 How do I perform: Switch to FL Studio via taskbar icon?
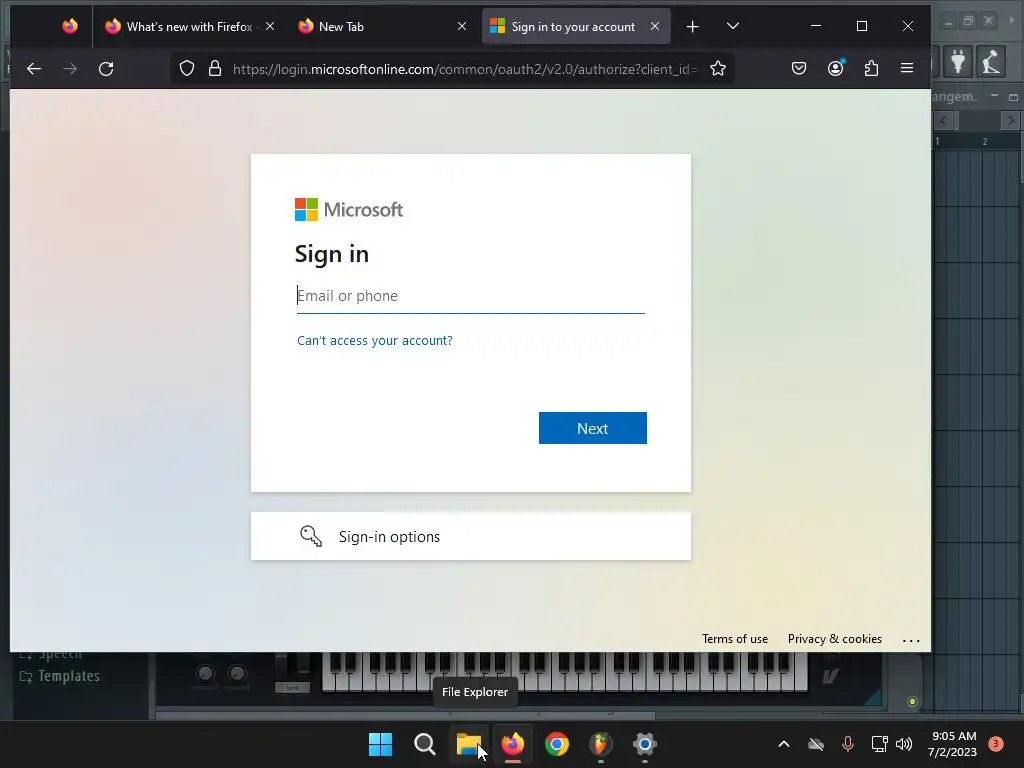click(x=600, y=744)
